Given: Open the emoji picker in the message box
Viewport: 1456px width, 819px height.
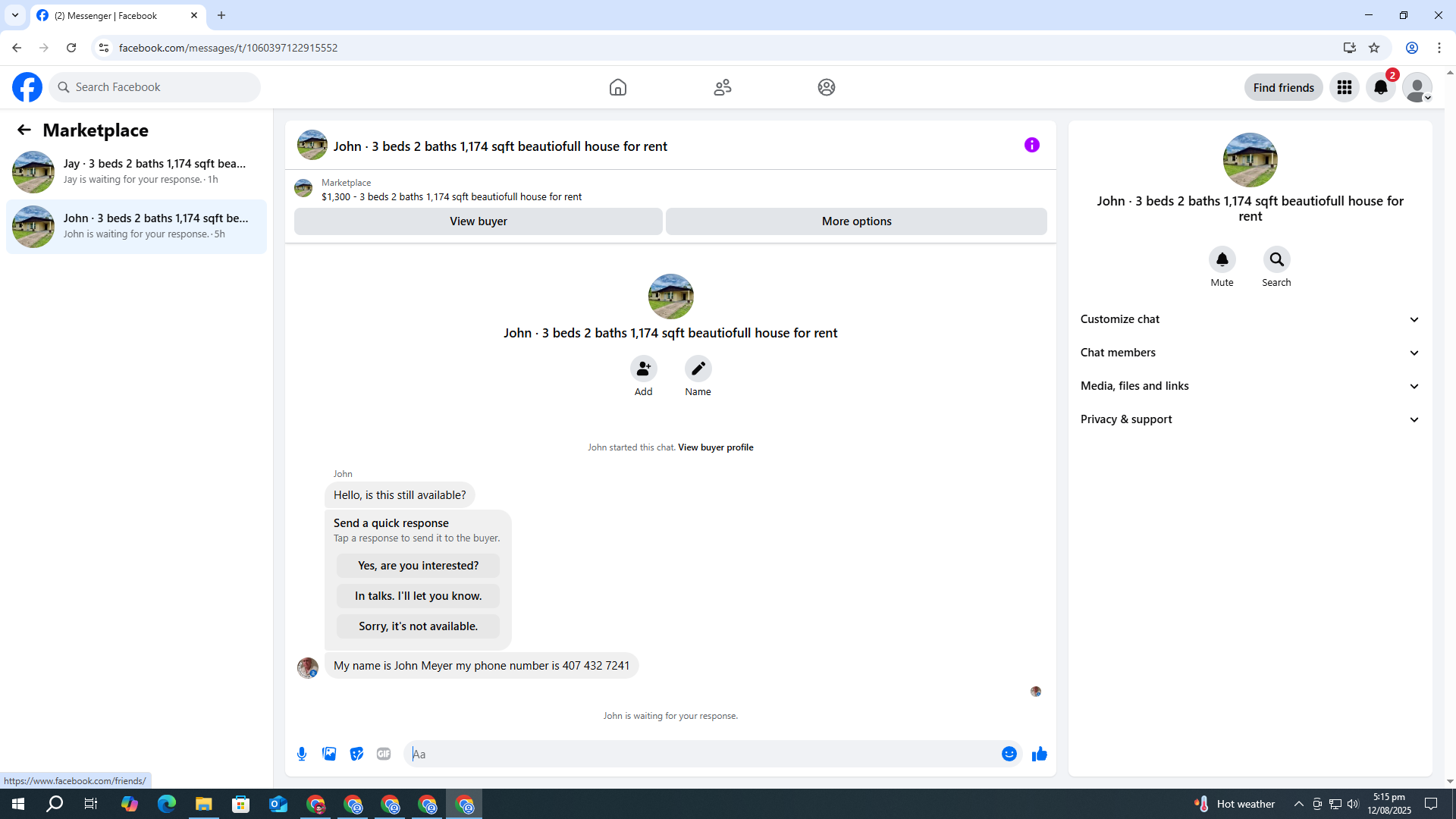Looking at the screenshot, I should [x=1009, y=754].
